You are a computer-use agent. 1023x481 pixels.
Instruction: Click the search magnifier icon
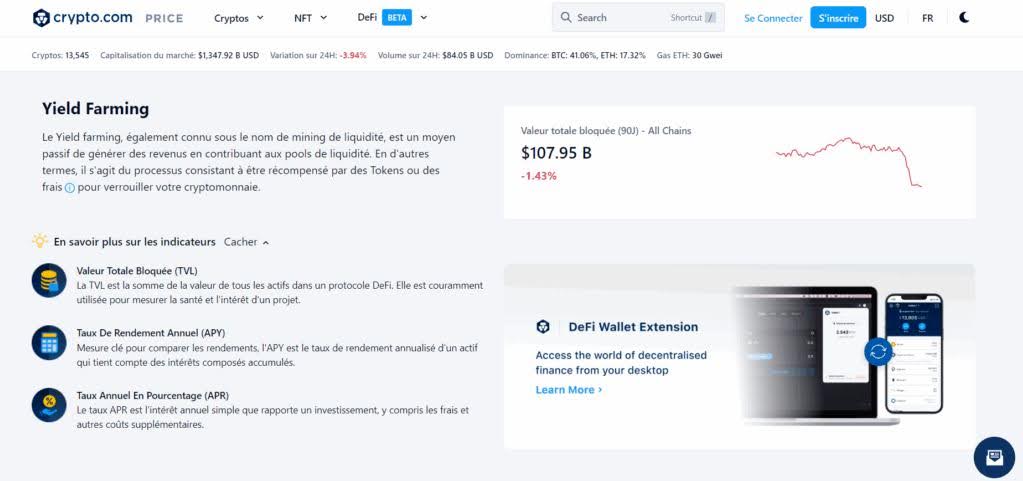click(x=566, y=18)
